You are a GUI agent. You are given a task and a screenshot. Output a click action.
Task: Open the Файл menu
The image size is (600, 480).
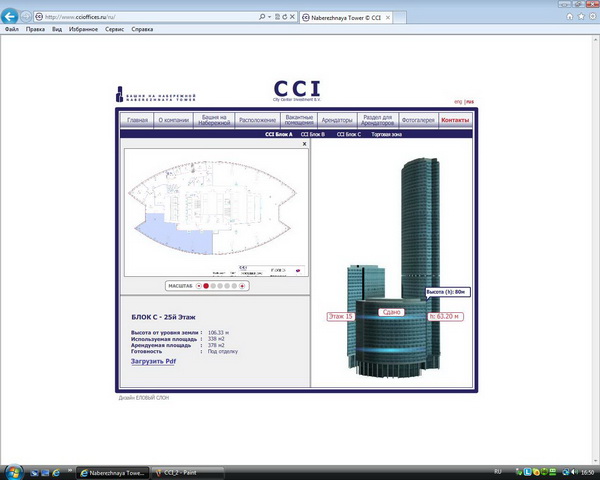[x=12, y=29]
